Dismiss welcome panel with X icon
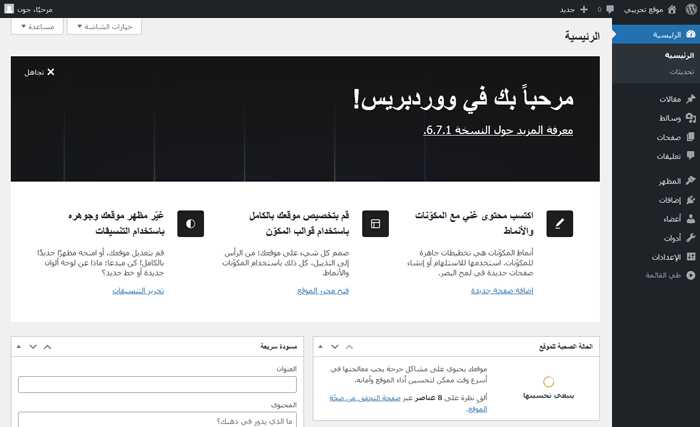Image resolution: width=700 pixels, height=427 pixels. coord(50,72)
